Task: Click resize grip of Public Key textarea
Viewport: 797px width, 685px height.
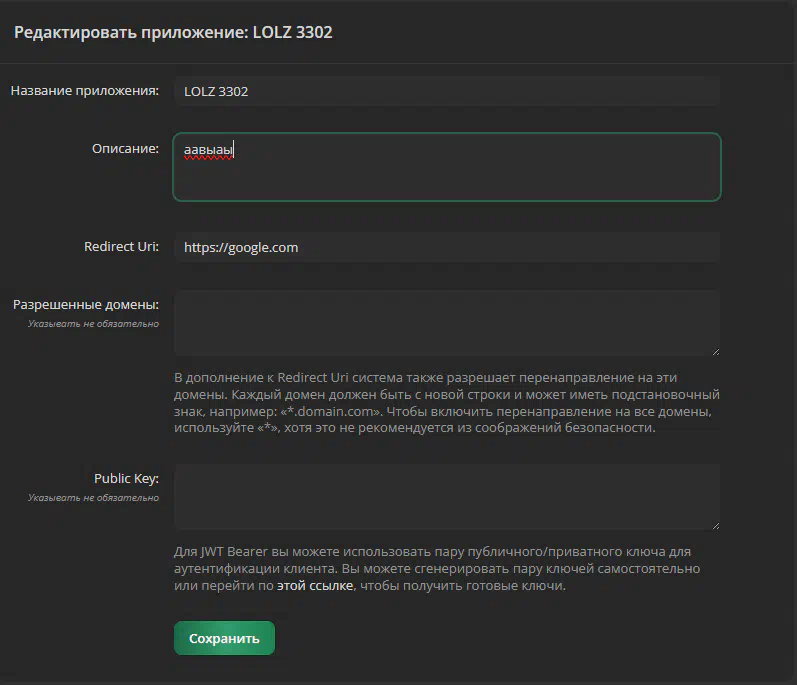Action: [715, 525]
